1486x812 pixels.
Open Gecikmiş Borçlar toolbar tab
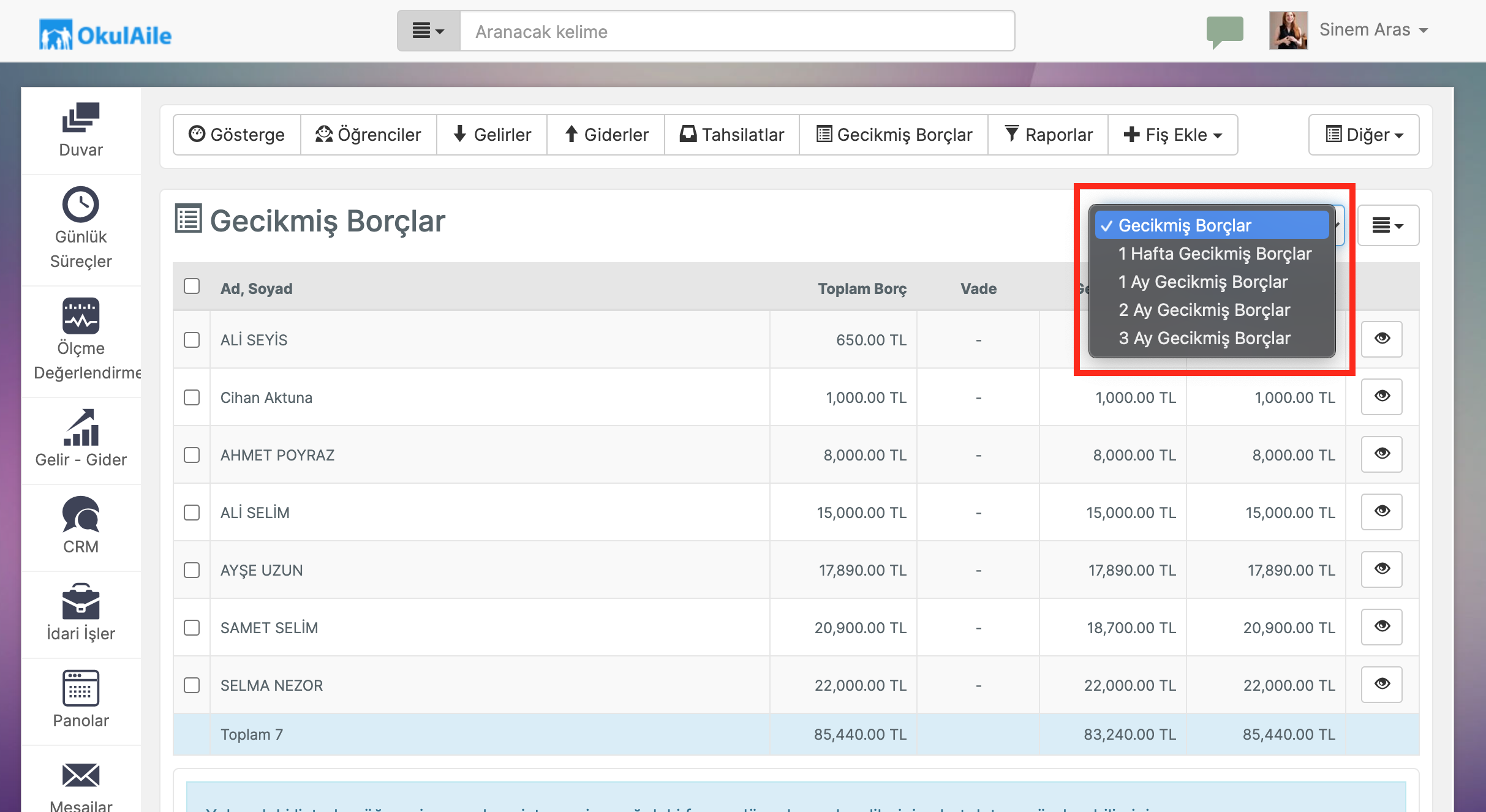click(894, 135)
